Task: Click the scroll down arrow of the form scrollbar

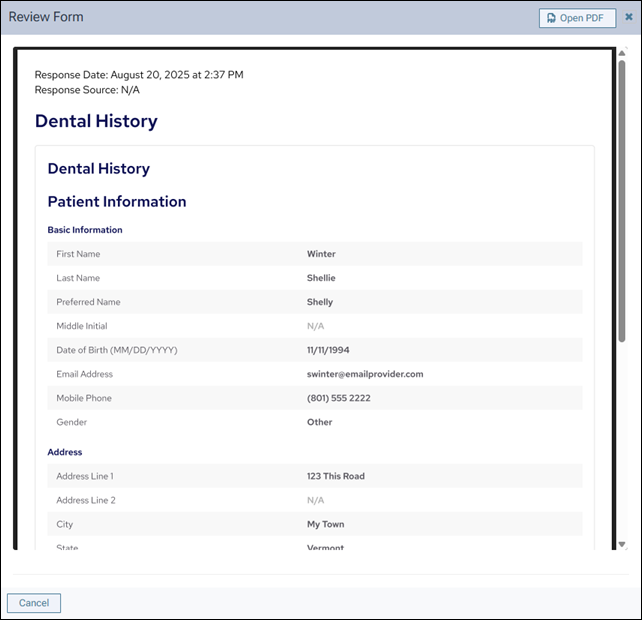Action: pyautogui.click(x=622, y=544)
